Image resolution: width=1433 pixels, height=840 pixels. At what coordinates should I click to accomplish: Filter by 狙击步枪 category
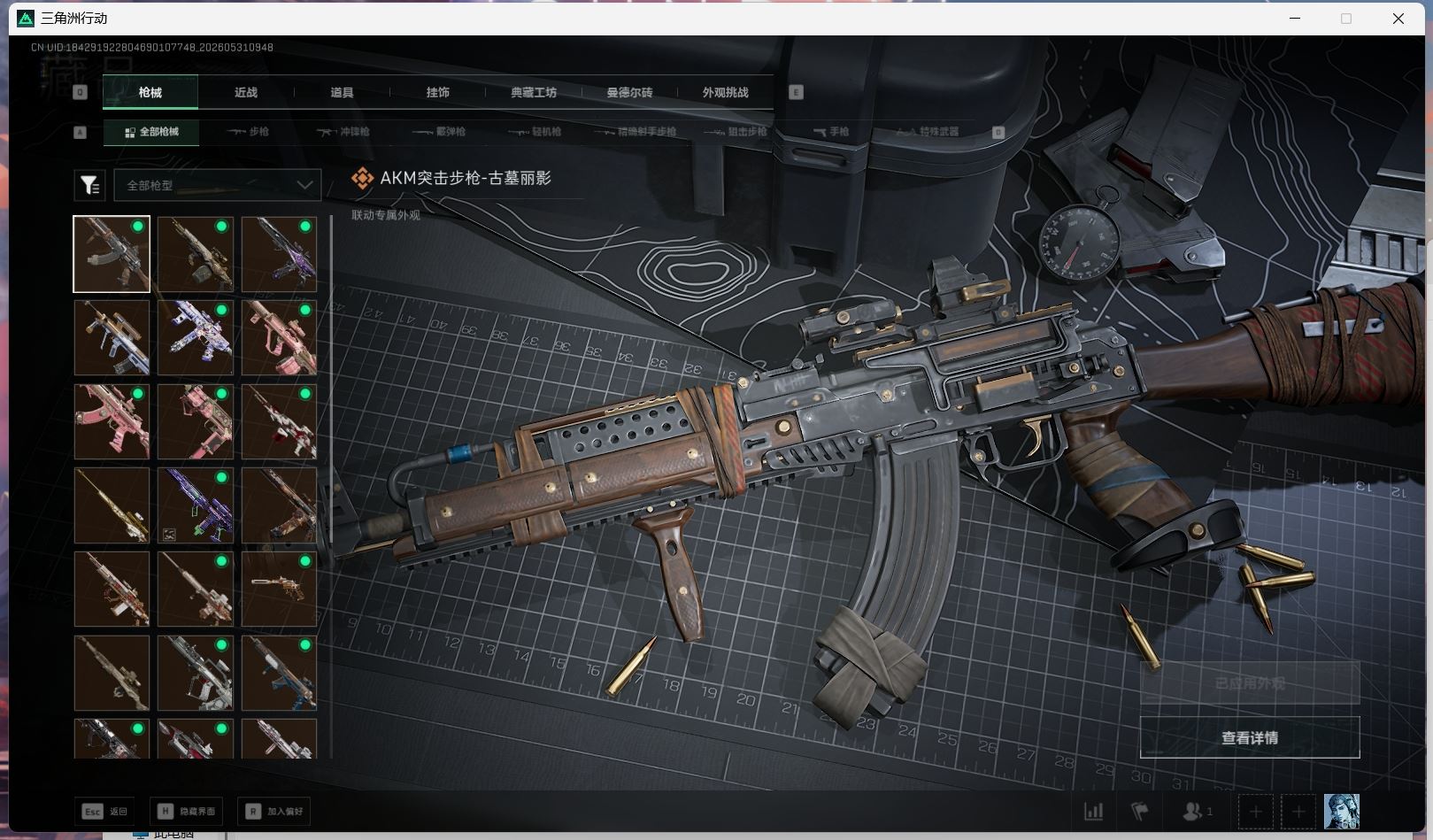pyautogui.click(x=736, y=132)
